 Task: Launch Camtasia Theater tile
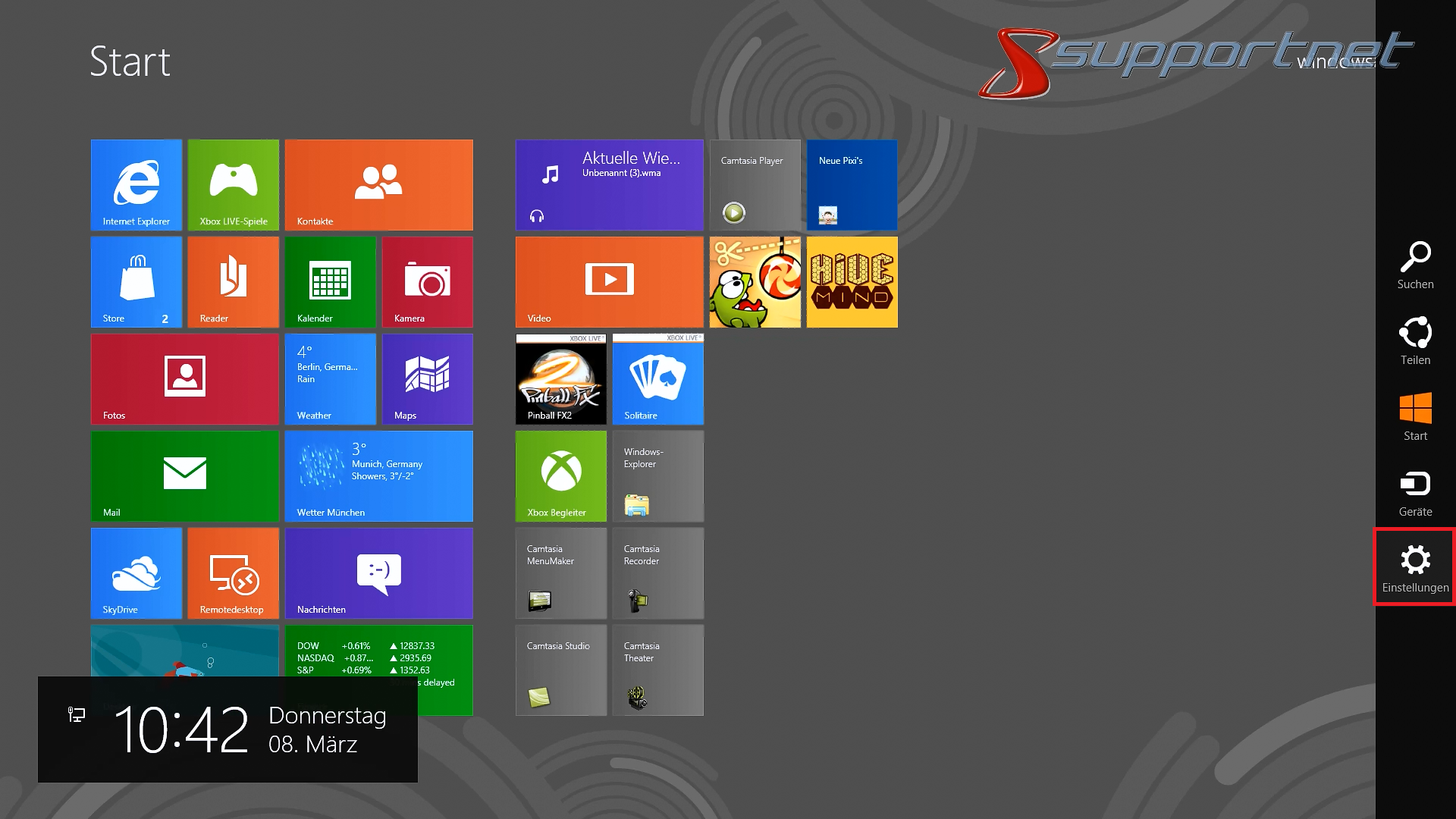[658, 670]
